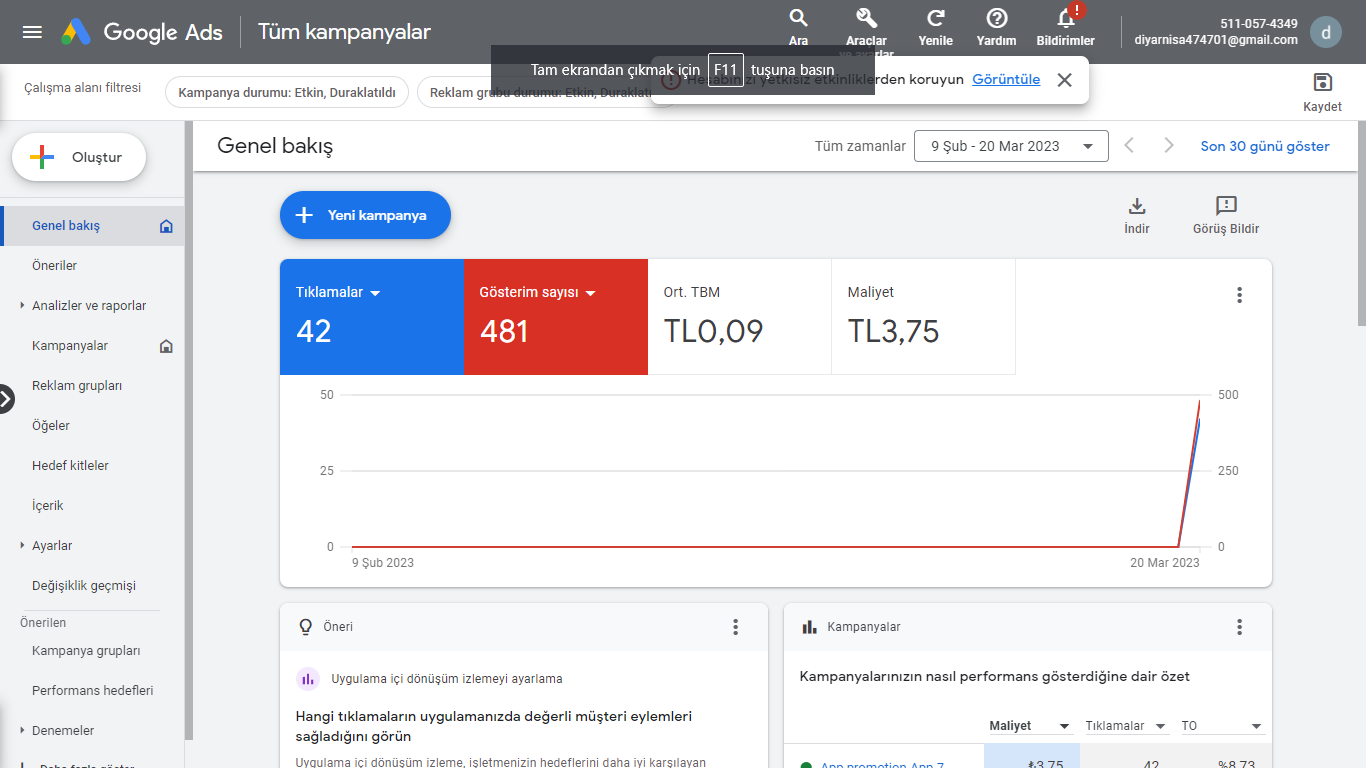This screenshot has width=1366, height=768.
Task: Click "Uygulama içi dönüşüm izlemeyi ayarlama" text
Action: click(447, 679)
